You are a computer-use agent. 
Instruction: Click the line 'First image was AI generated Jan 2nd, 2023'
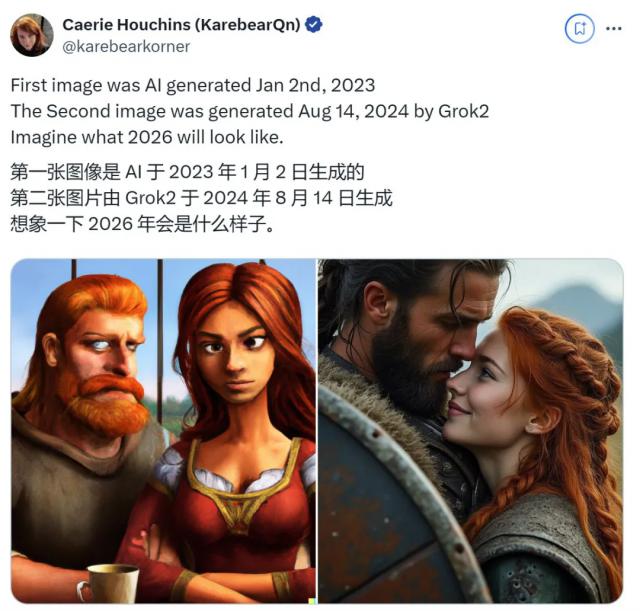click(x=193, y=85)
